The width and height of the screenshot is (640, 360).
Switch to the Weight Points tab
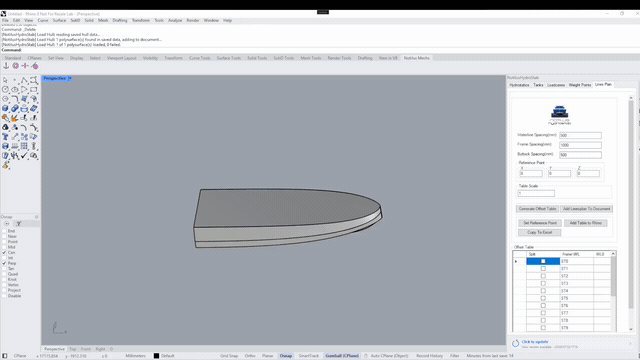[x=580, y=85]
